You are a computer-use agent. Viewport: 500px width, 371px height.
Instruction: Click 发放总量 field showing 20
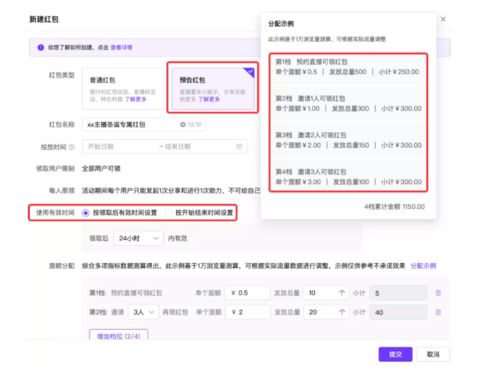(x=326, y=312)
